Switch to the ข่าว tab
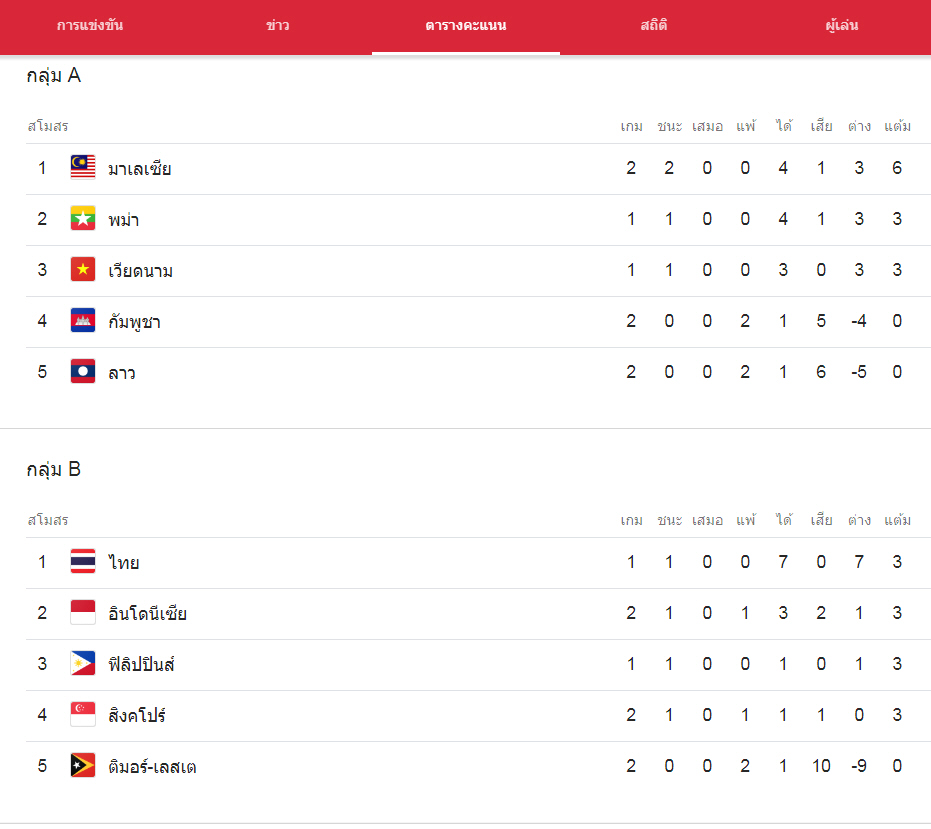The image size is (931, 829). point(278,26)
